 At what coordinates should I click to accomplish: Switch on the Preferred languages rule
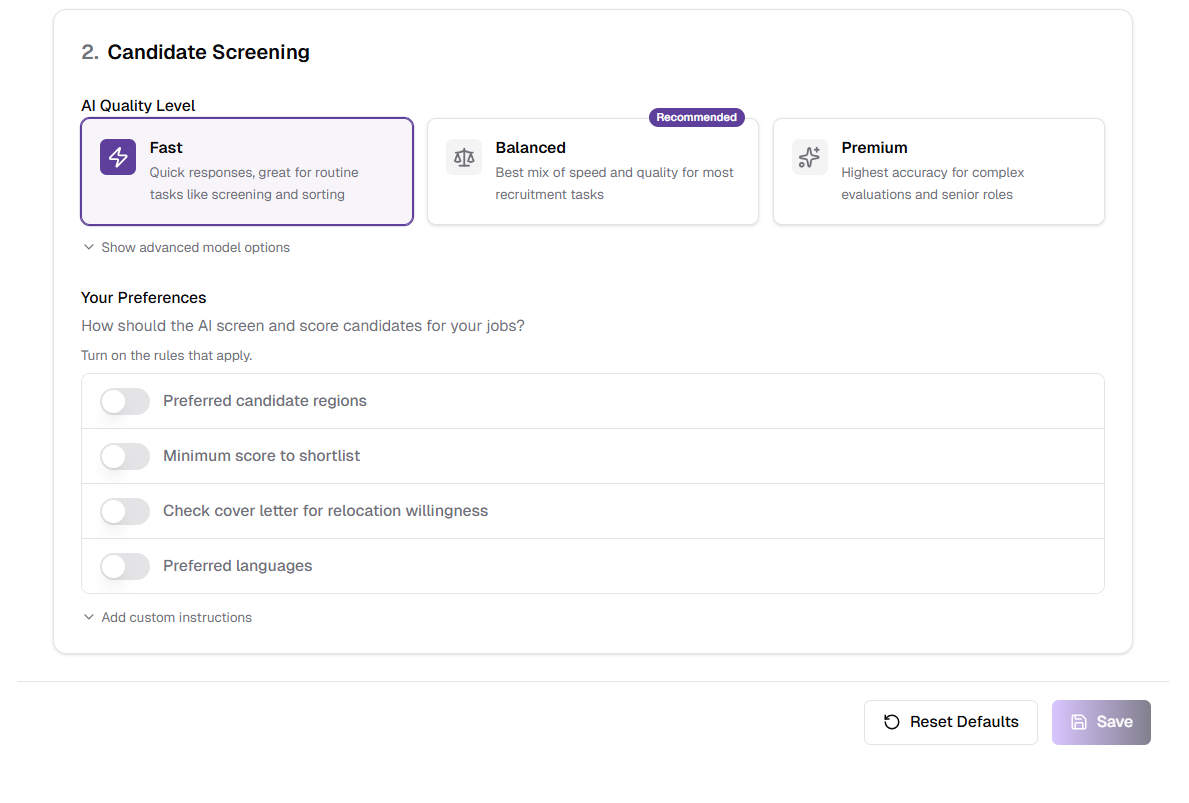pyautogui.click(x=124, y=566)
